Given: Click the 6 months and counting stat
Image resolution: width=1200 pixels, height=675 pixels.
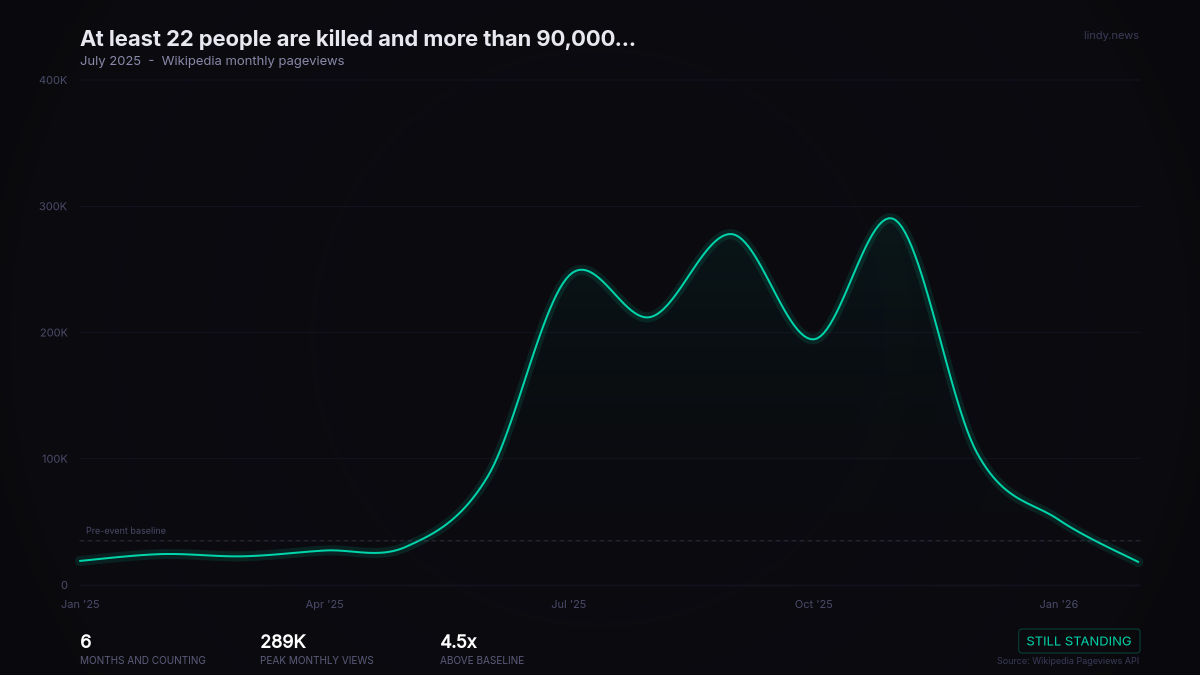Looking at the screenshot, I should (x=86, y=642).
